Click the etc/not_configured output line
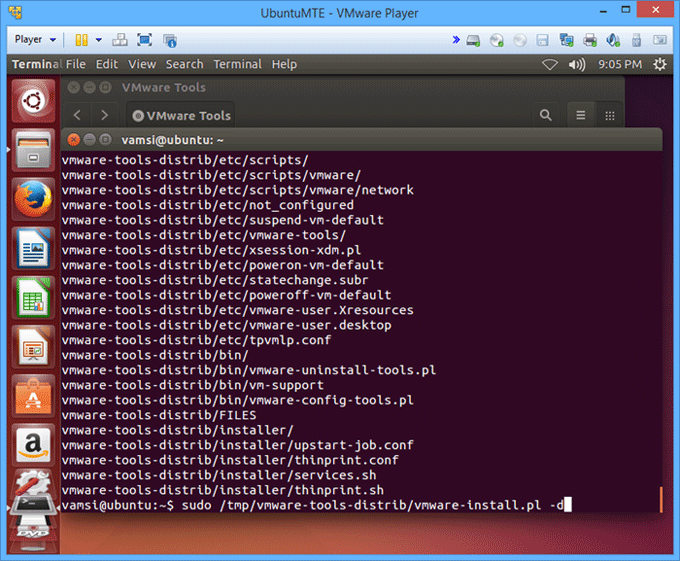Viewport: 680px width, 561px height. (207, 205)
